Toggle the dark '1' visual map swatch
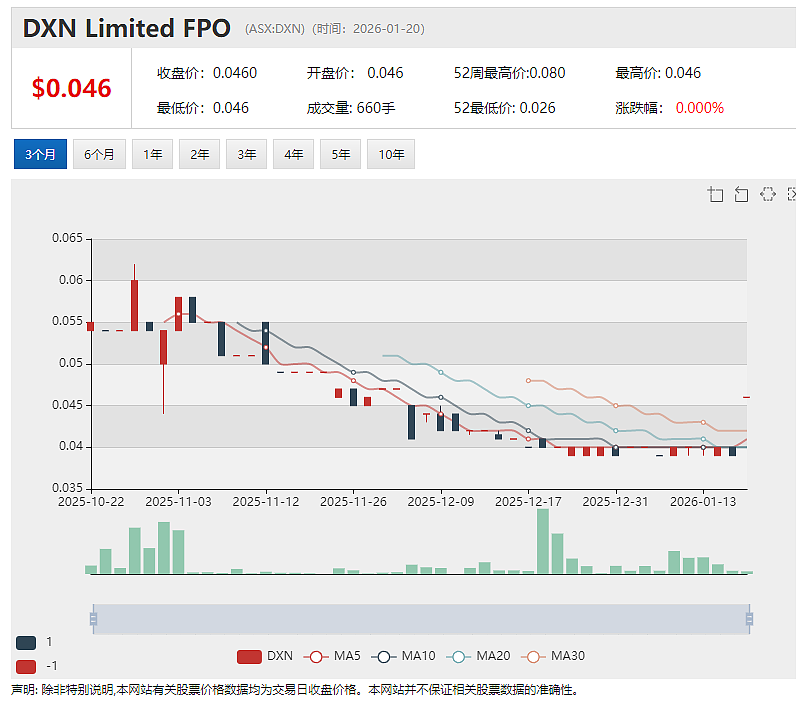This screenshot has height=707, width=806. click(x=26, y=642)
